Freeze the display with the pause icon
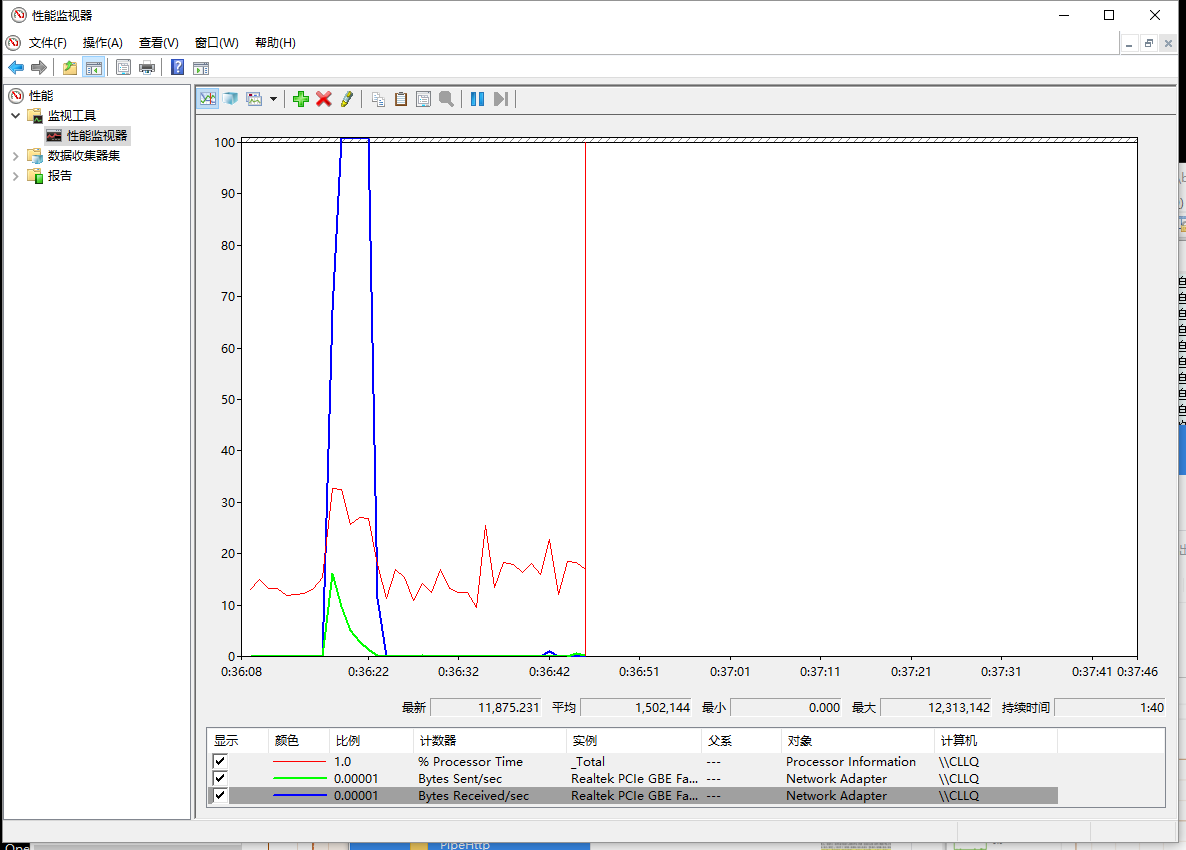The image size is (1186, 850). coord(477,98)
